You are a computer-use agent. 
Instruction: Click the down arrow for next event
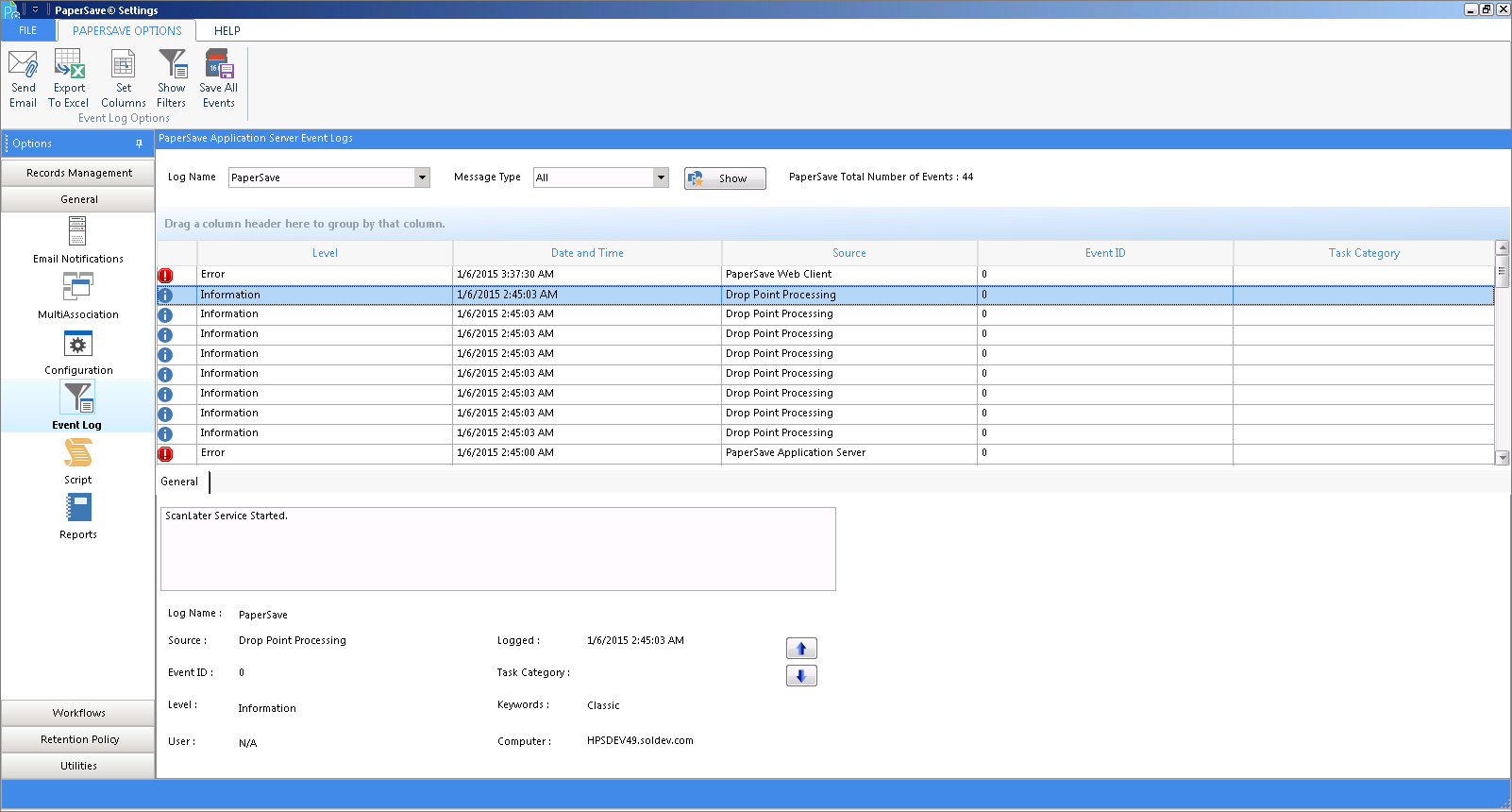pos(801,676)
